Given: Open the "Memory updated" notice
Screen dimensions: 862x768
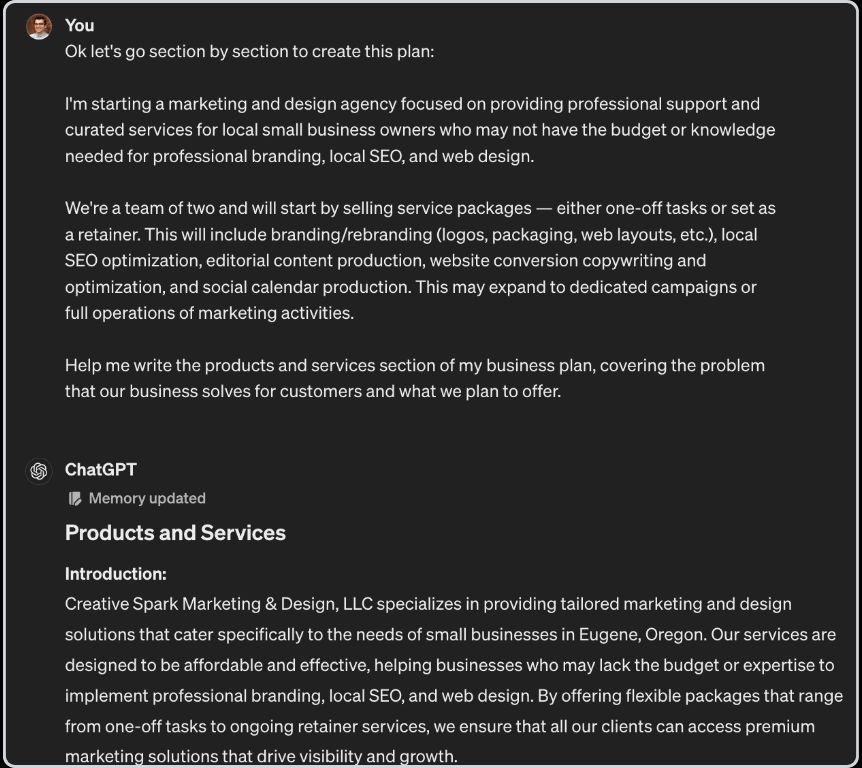Looking at the screenshot, I should (146, 498).
